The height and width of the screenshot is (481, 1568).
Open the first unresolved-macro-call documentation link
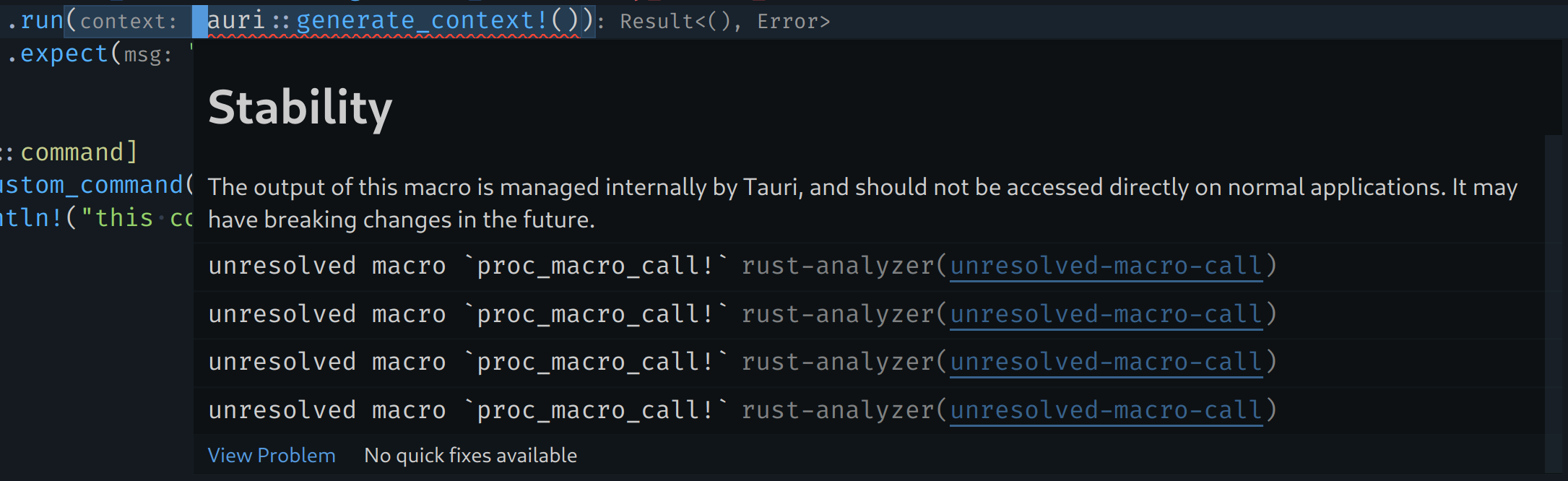pyautogui.click(x=1106, y=265)
